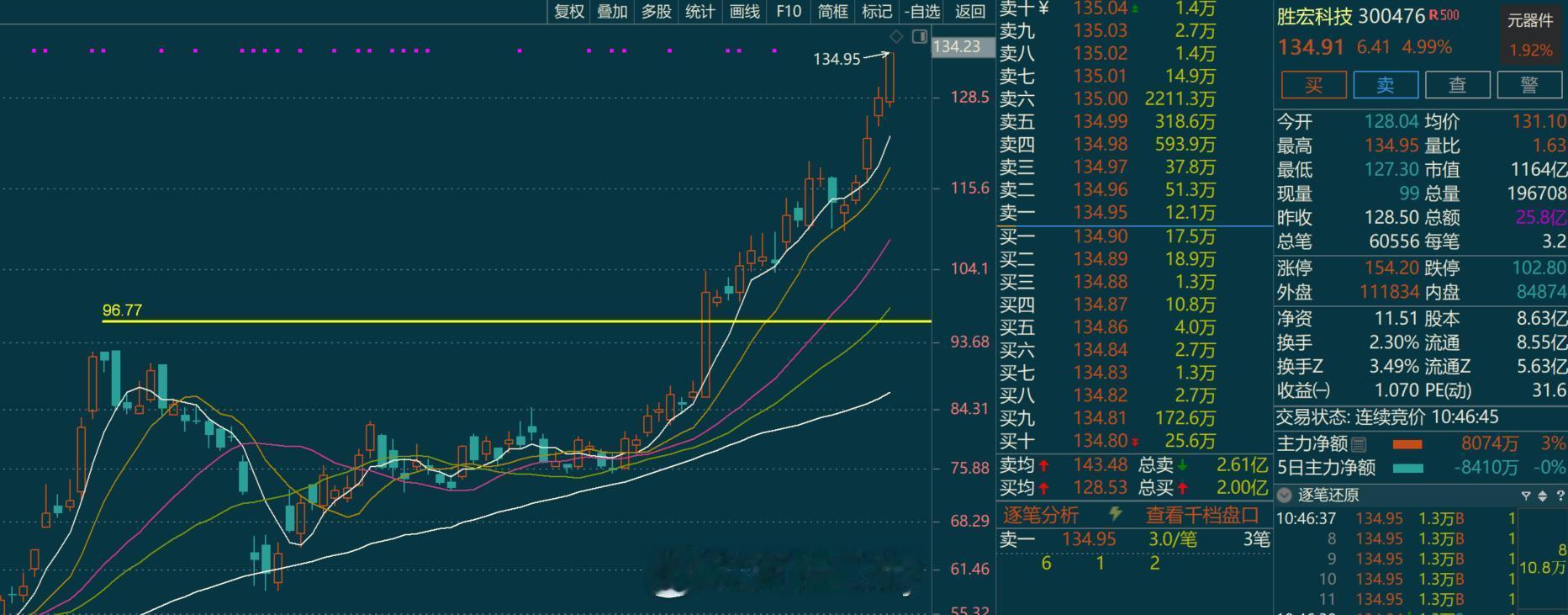The width and height of the screenshot is (1568, 615).
Task: Open the 标记 menu
Action: pyautogui.click(x=877, y=11)
